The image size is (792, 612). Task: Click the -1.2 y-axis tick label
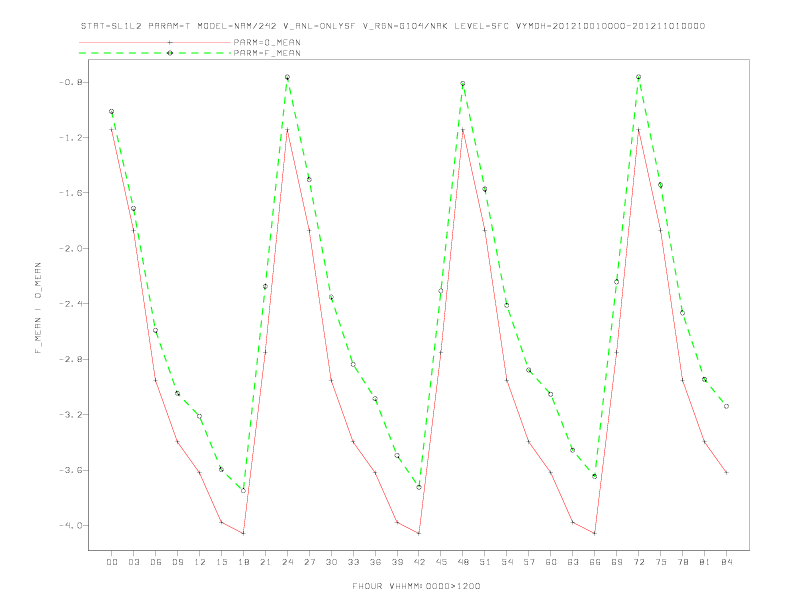coord(70,137)
